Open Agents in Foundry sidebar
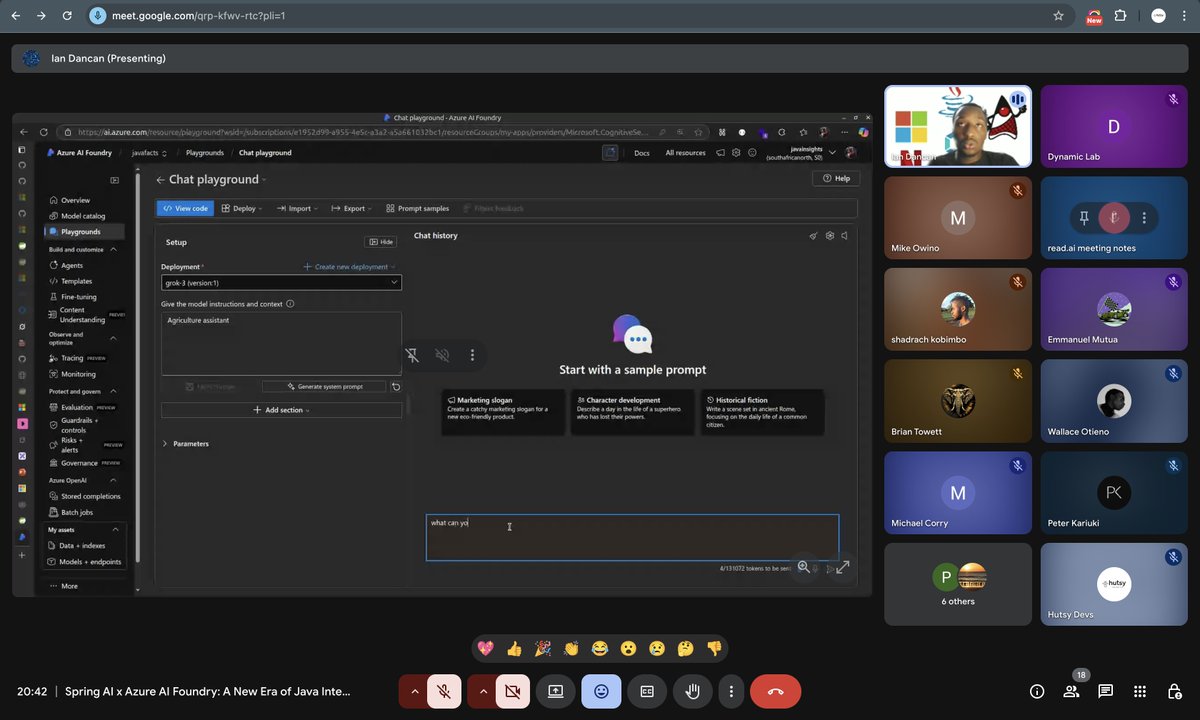 point(71,265)
